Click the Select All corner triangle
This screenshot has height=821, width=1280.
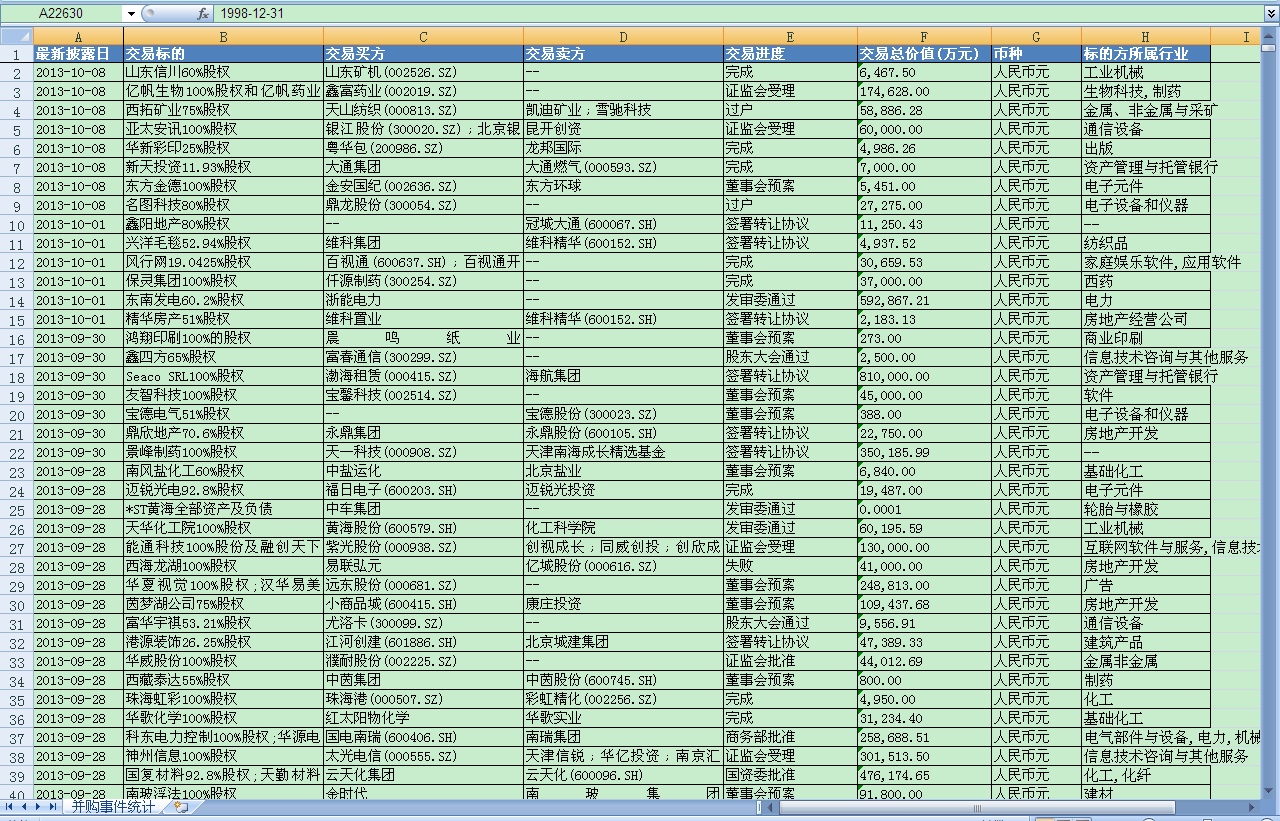[17, 37]
